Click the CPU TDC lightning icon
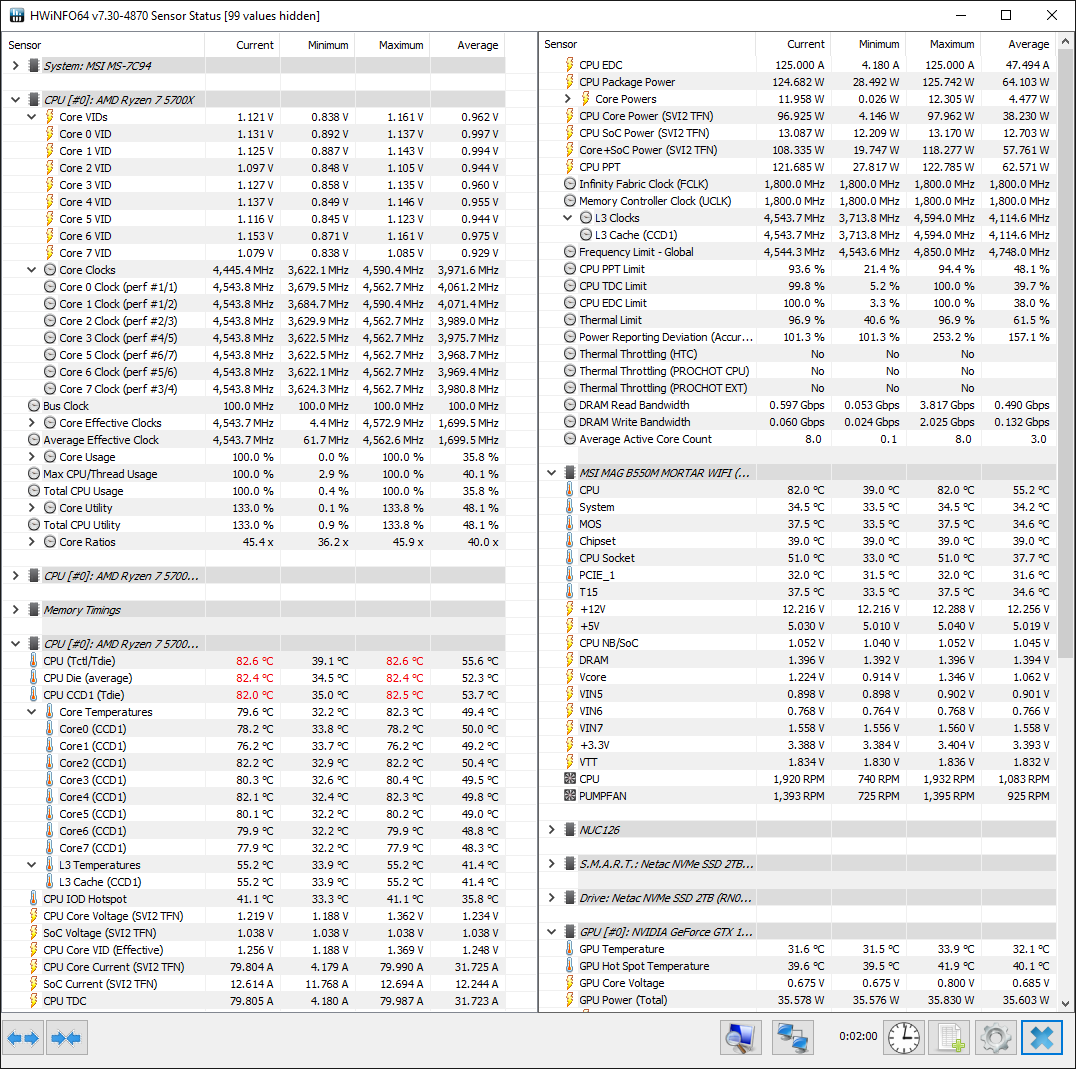The width and height of the screenshot is (1076, 1069). 34,1001
